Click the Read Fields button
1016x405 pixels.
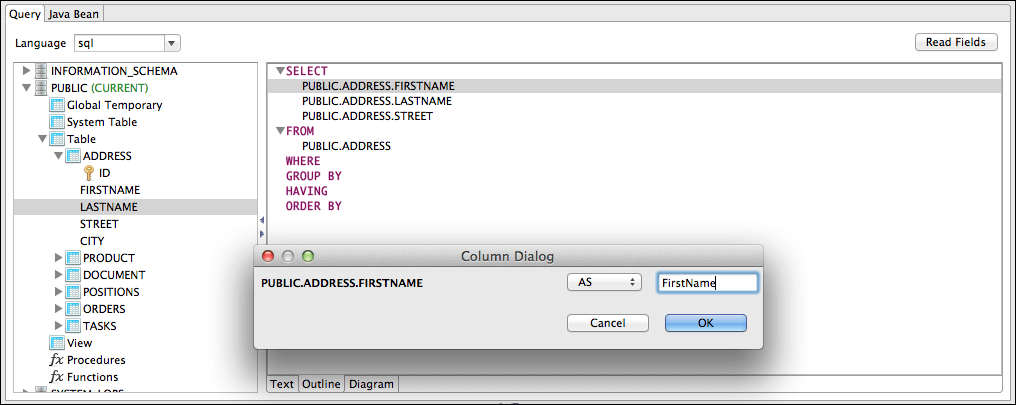coord(956,42)
